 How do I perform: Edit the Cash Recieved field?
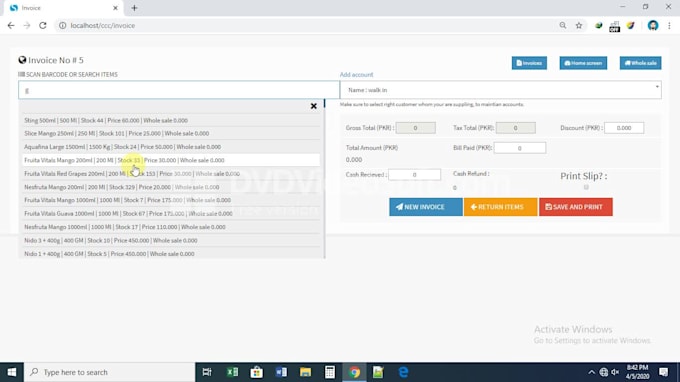point(414,174)
